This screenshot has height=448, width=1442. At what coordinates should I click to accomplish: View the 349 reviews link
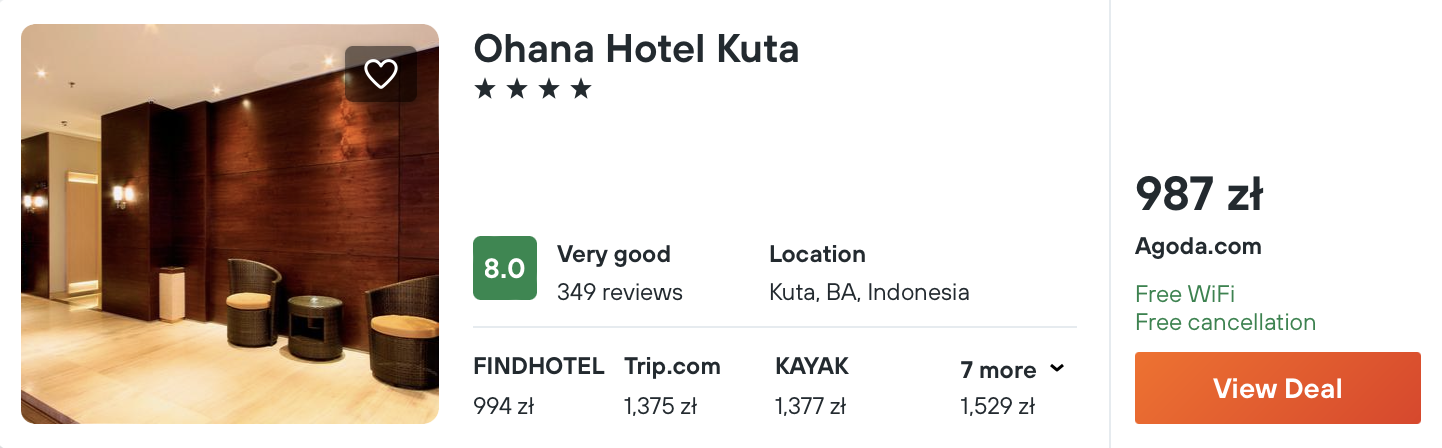[x=619, y=292]
